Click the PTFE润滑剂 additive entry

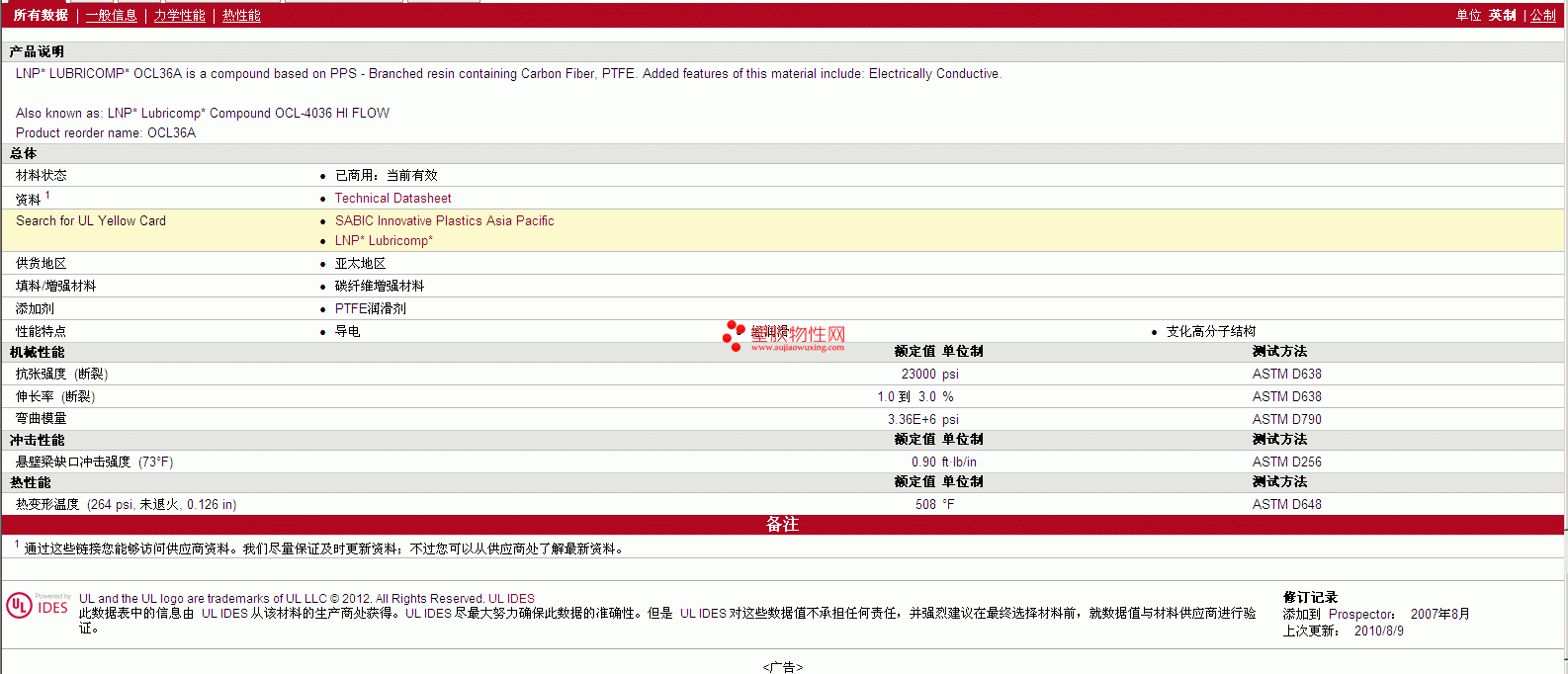[x=370, y=308]
